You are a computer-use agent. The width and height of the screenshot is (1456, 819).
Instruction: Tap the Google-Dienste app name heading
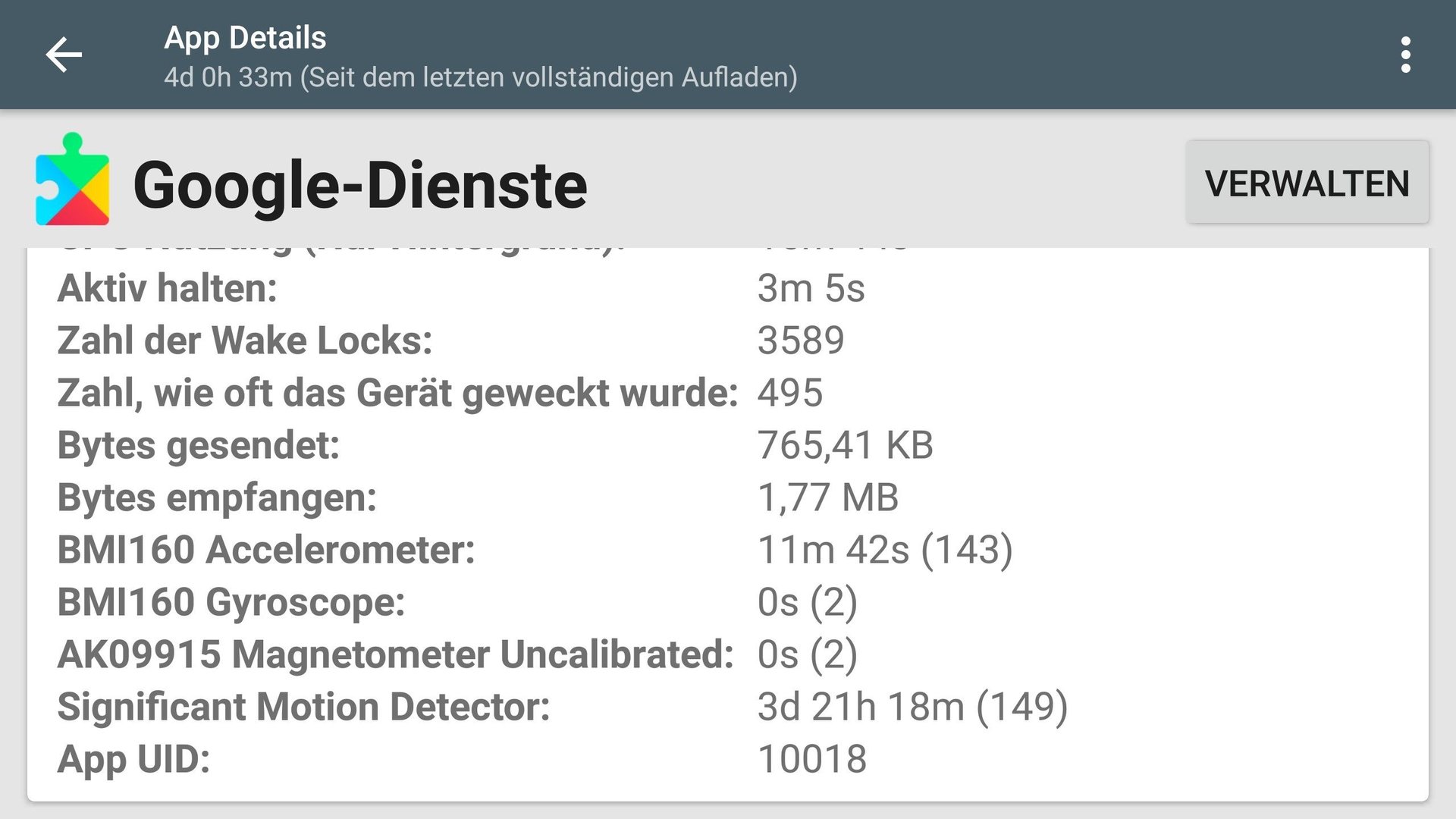click(x=360, y=185)
